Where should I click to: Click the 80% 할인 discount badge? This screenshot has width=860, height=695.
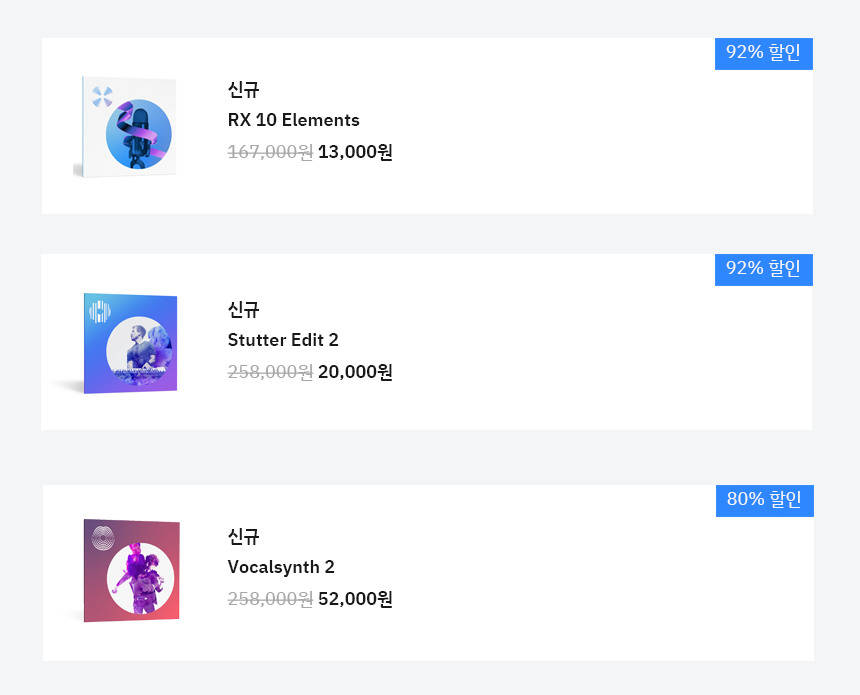(765, 500)
